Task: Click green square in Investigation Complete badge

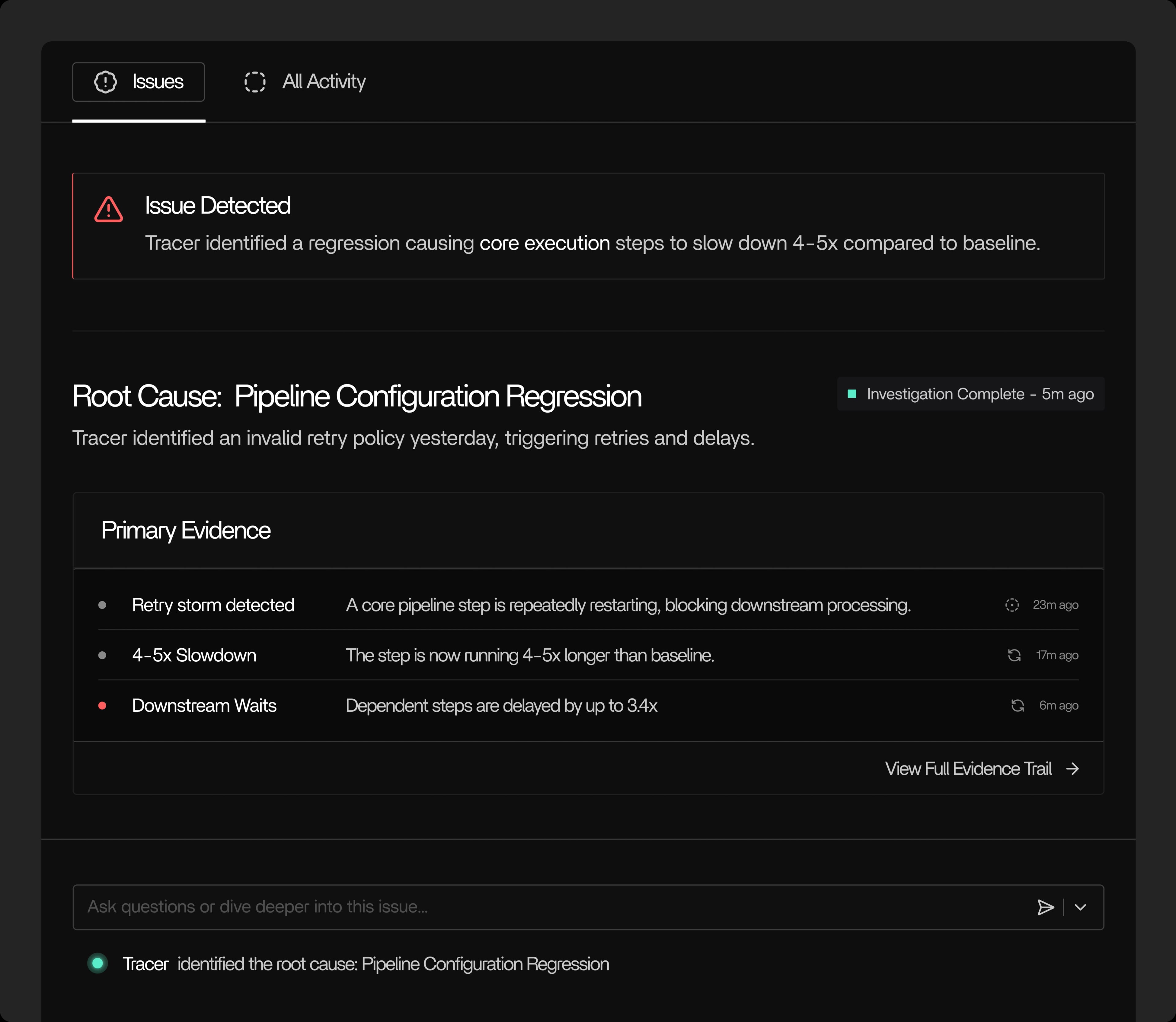Action: click(x=852, y=394)
